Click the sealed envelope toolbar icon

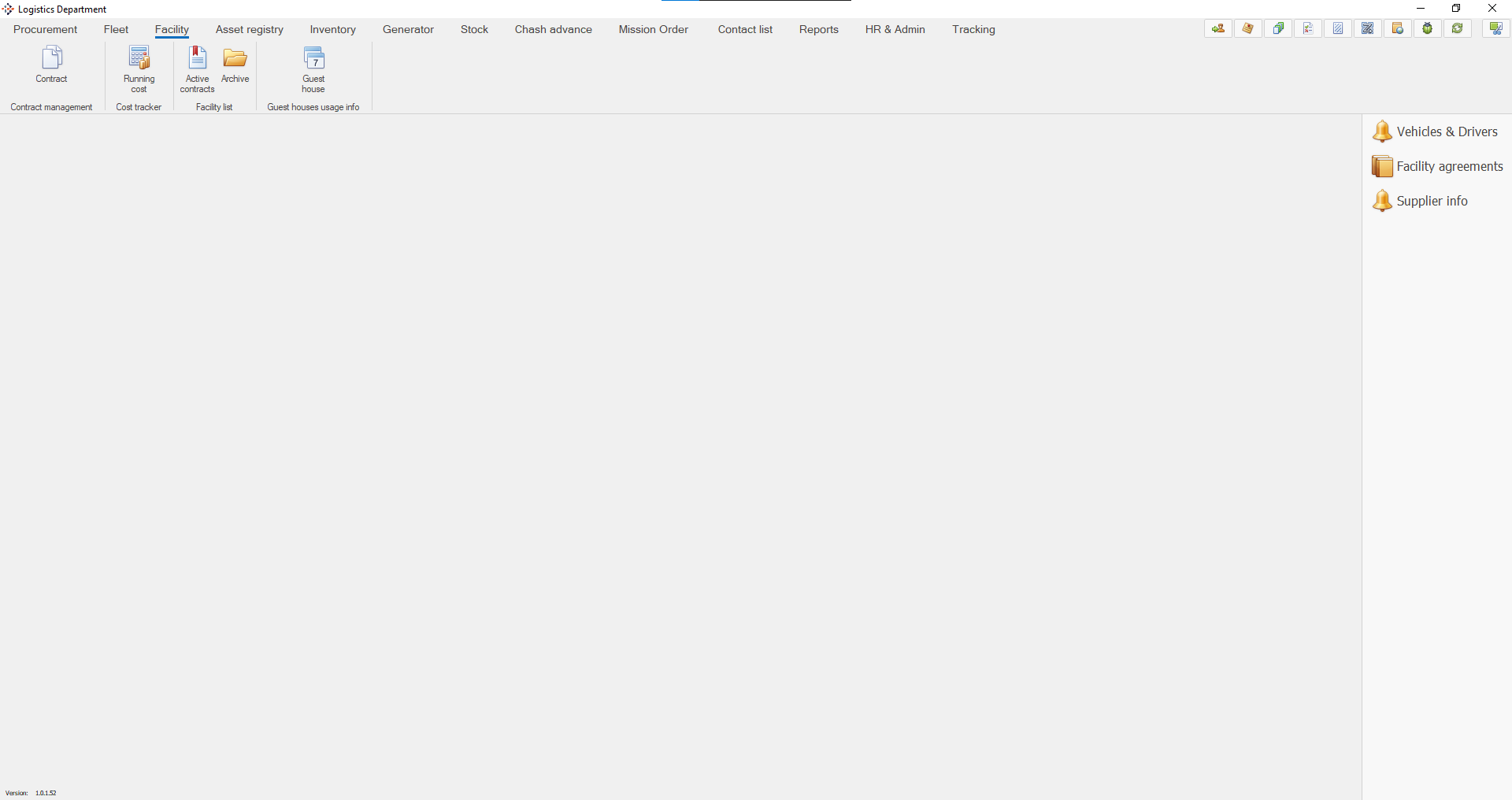click(1248, 28)
